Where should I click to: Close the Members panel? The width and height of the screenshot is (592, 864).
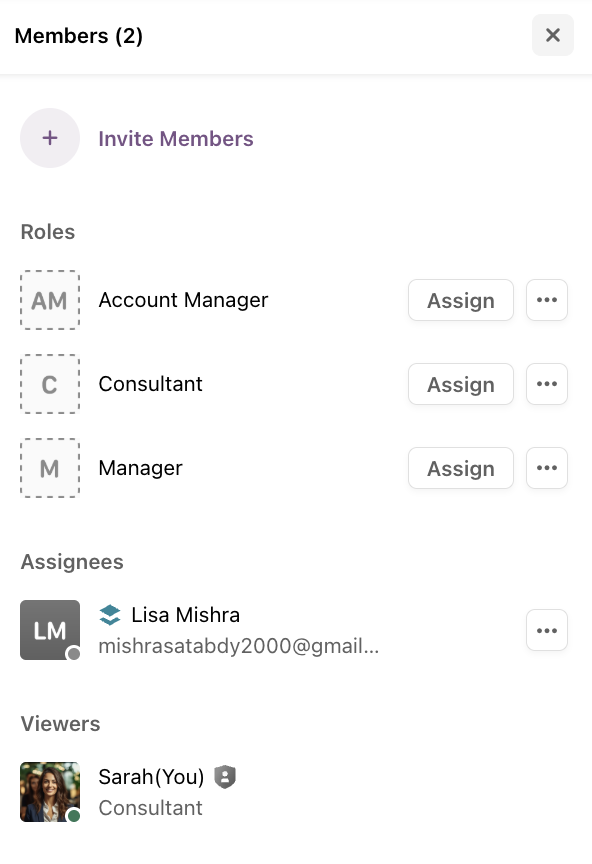pos(553,35)
